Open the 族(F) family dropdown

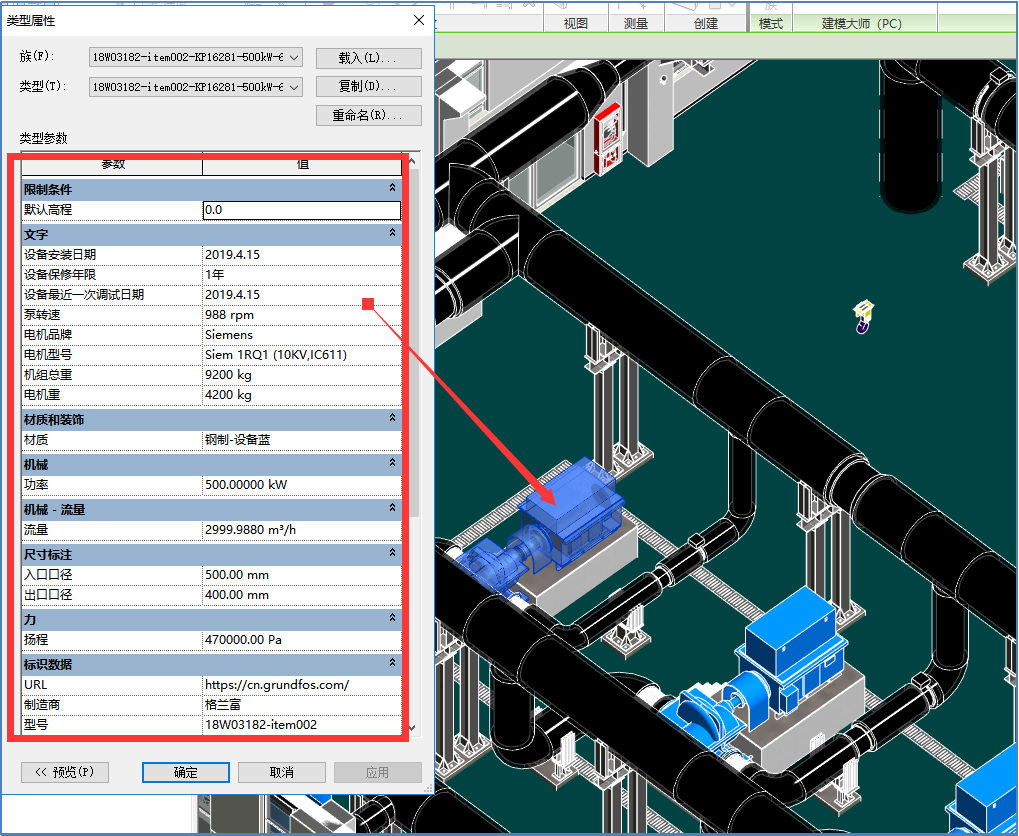(x=293, y=58)
